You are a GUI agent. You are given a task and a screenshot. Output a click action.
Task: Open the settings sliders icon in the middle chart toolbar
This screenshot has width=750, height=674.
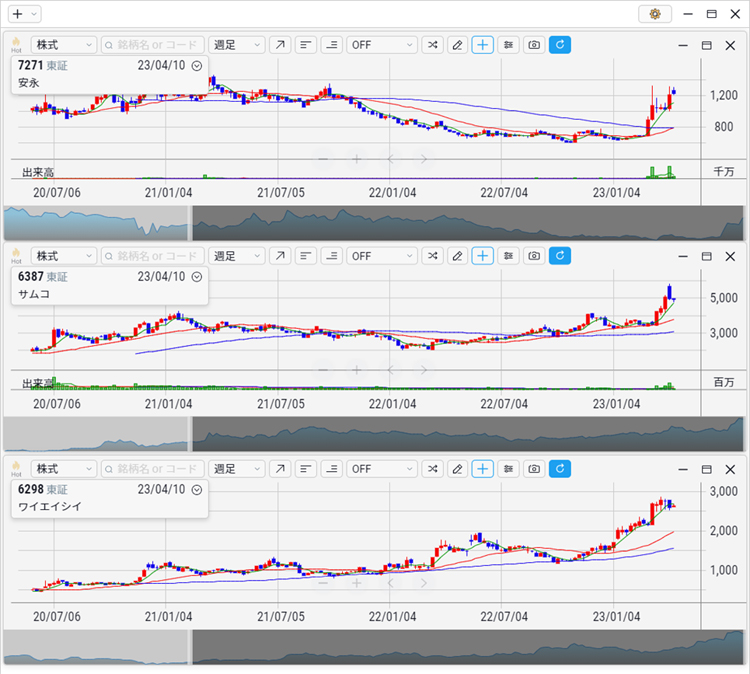(509, 256)
